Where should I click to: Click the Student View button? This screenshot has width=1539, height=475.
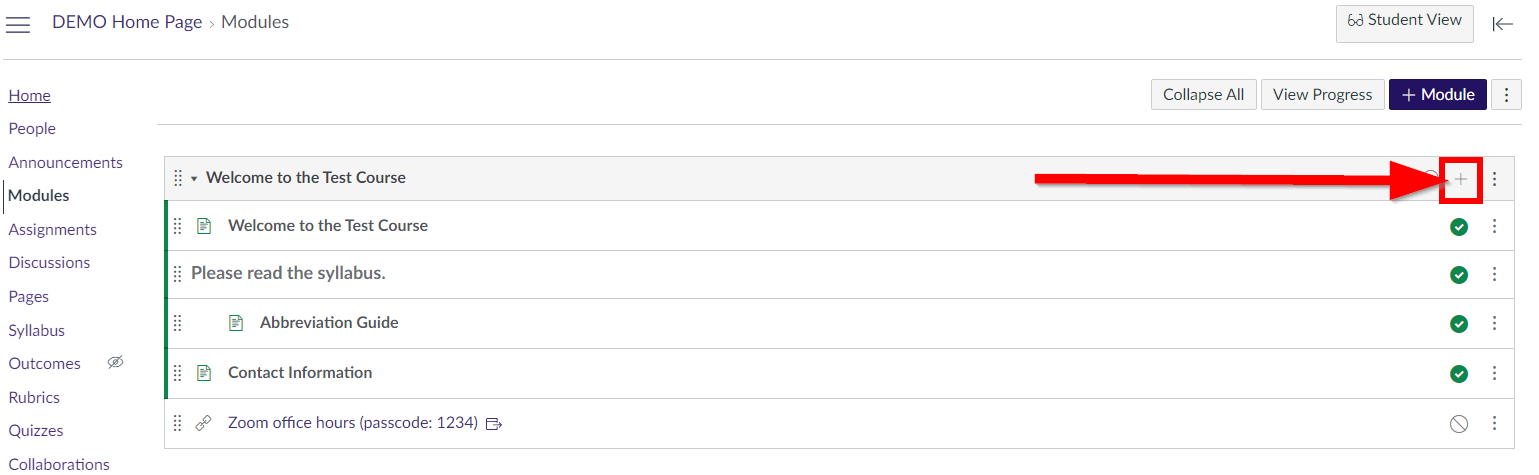(1404, 22)
